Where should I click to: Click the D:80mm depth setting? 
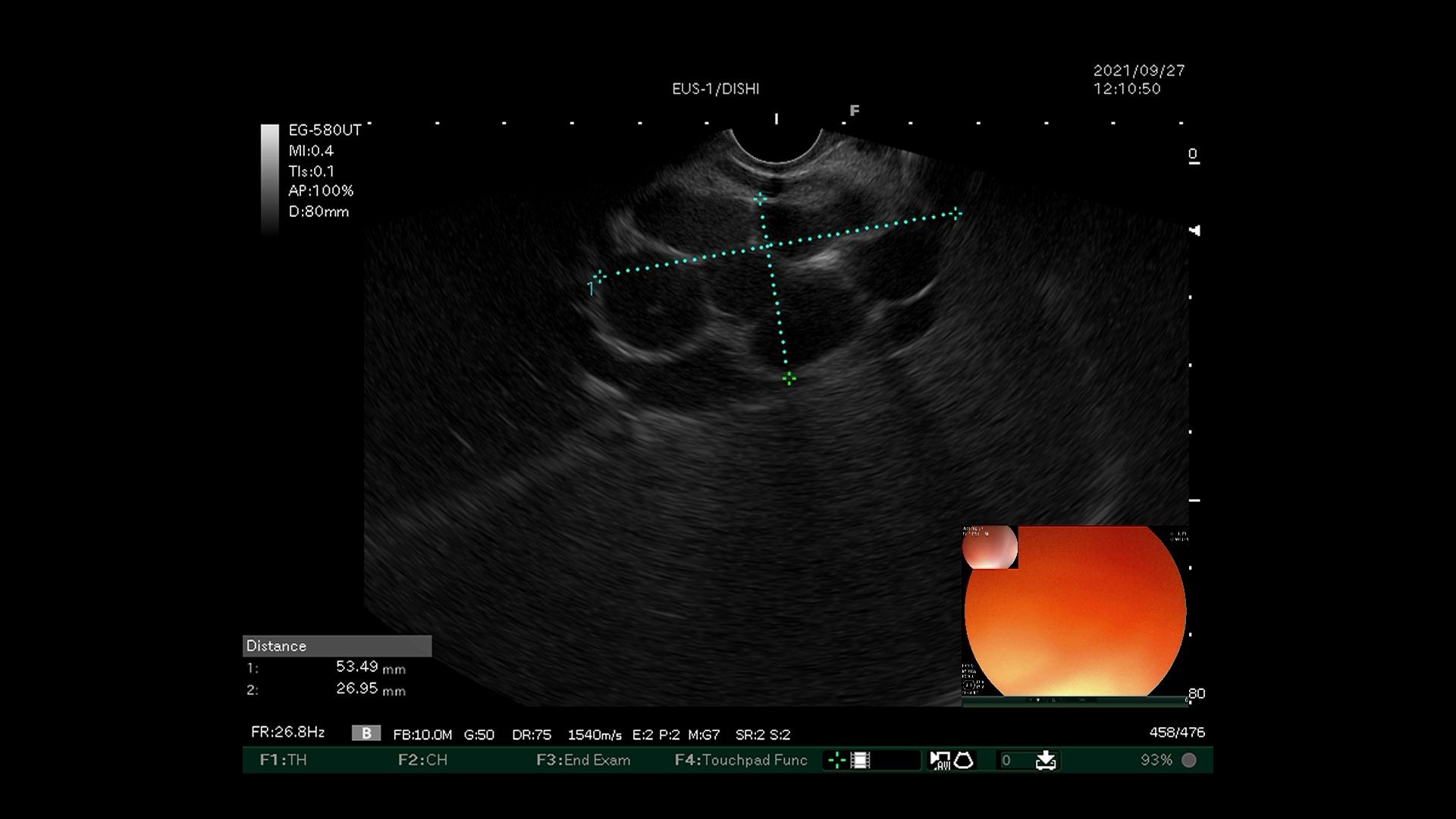318,212
